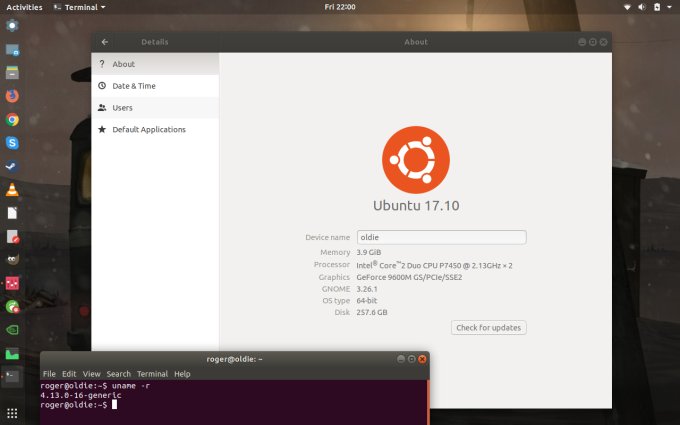Image resolution: width=680 pixels, height=425 pixels.
Task: Click the Check for updates button
Action: [488, 328]
